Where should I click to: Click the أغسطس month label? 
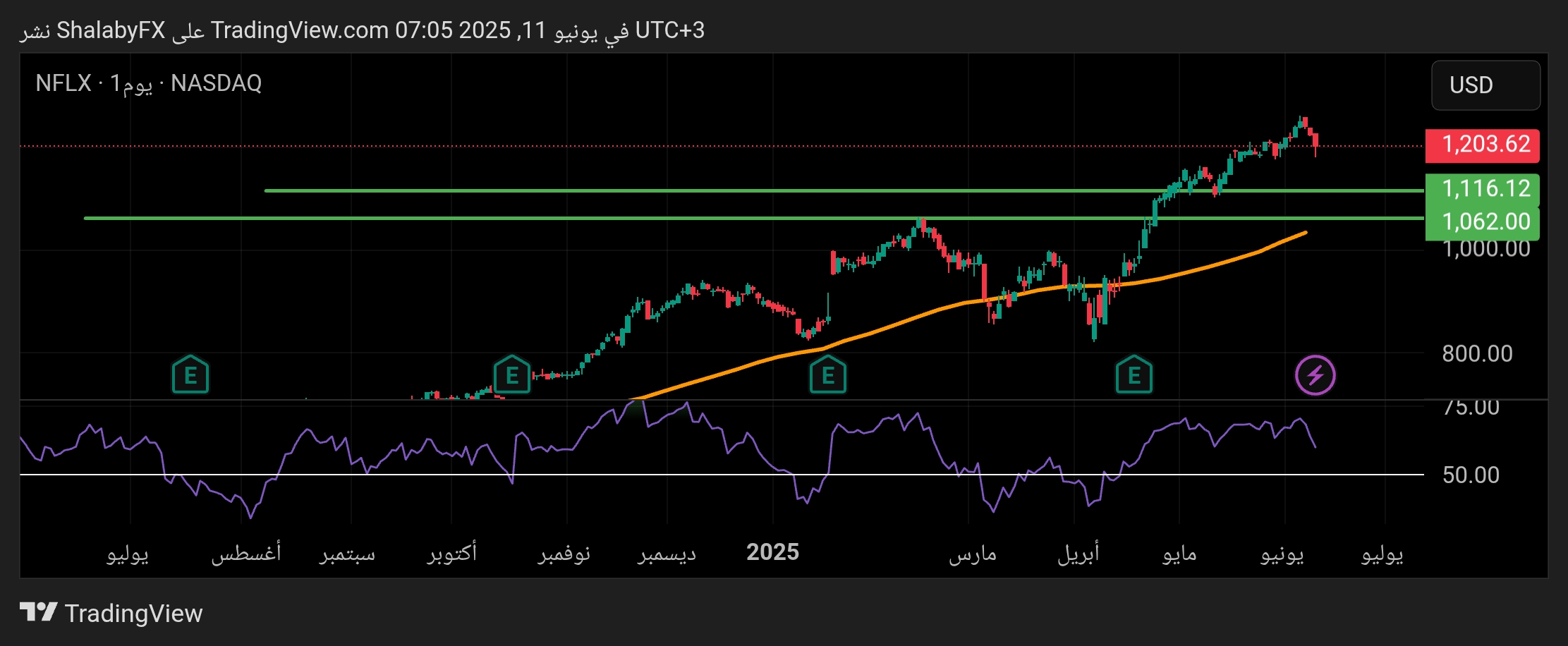click(x=246, y=553)
